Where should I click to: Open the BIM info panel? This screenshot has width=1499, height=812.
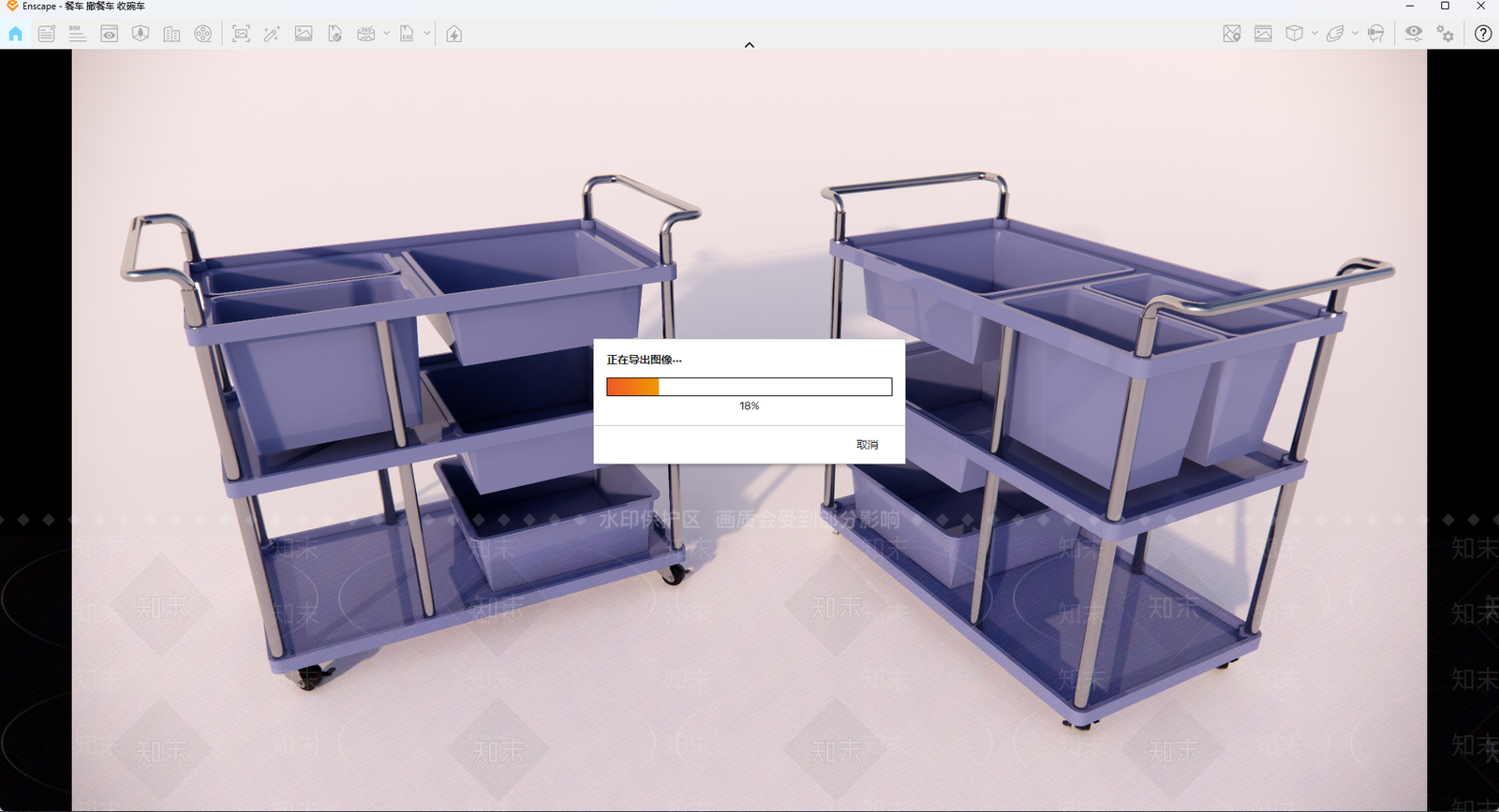pyautogui.click(x=78, y=34)
